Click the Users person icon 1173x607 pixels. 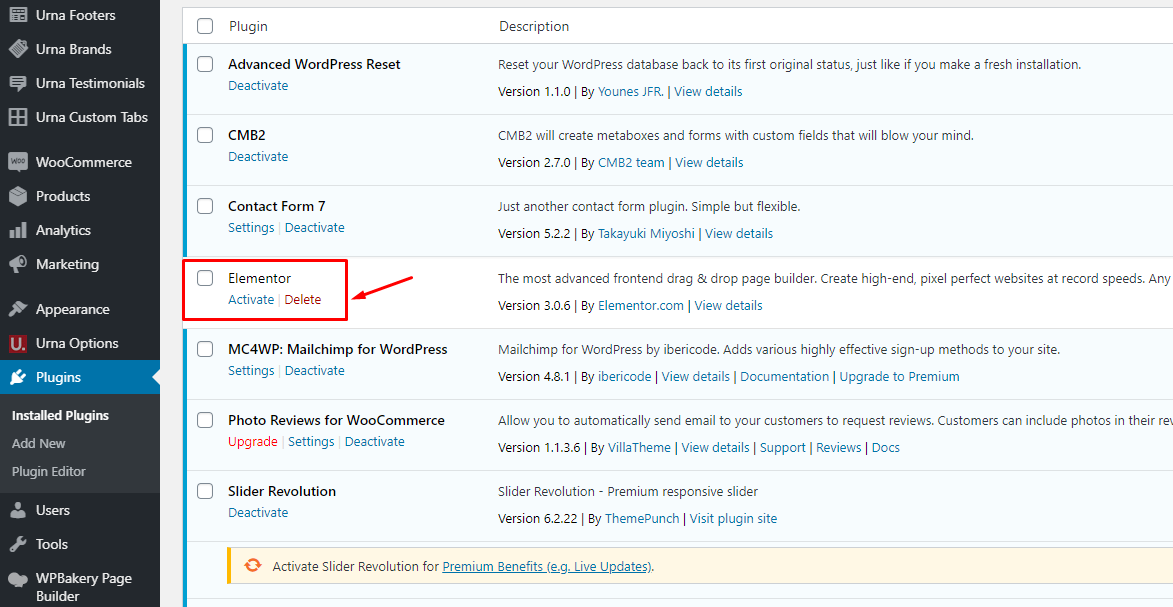(18, 510)
